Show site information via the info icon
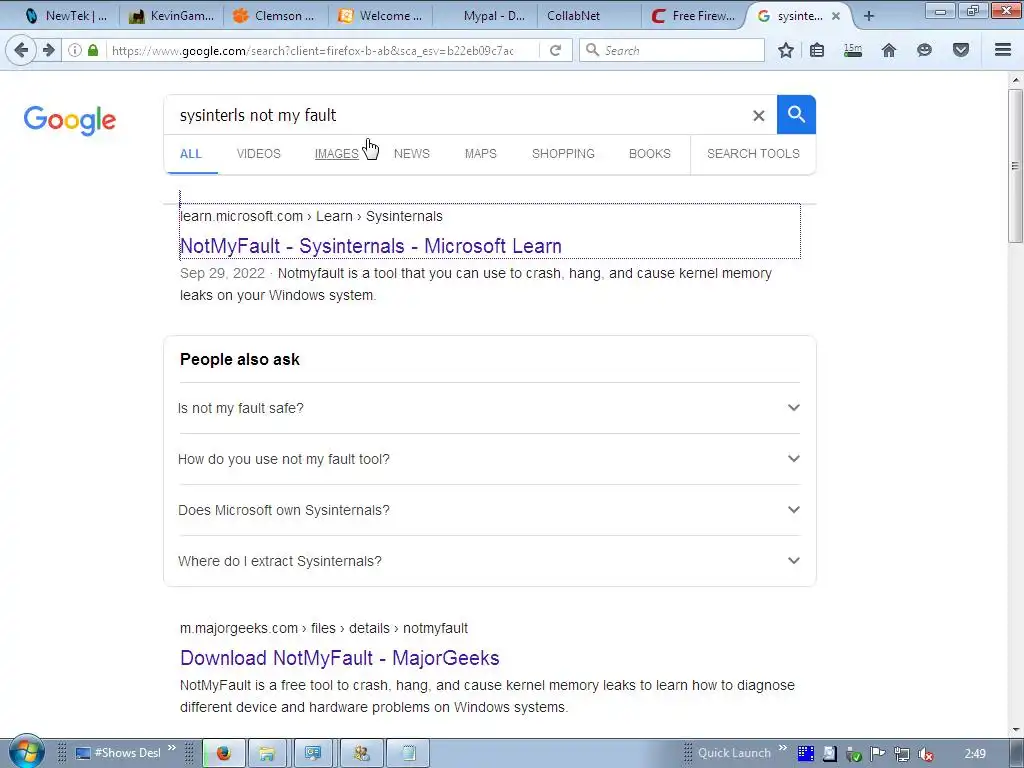 75,50
